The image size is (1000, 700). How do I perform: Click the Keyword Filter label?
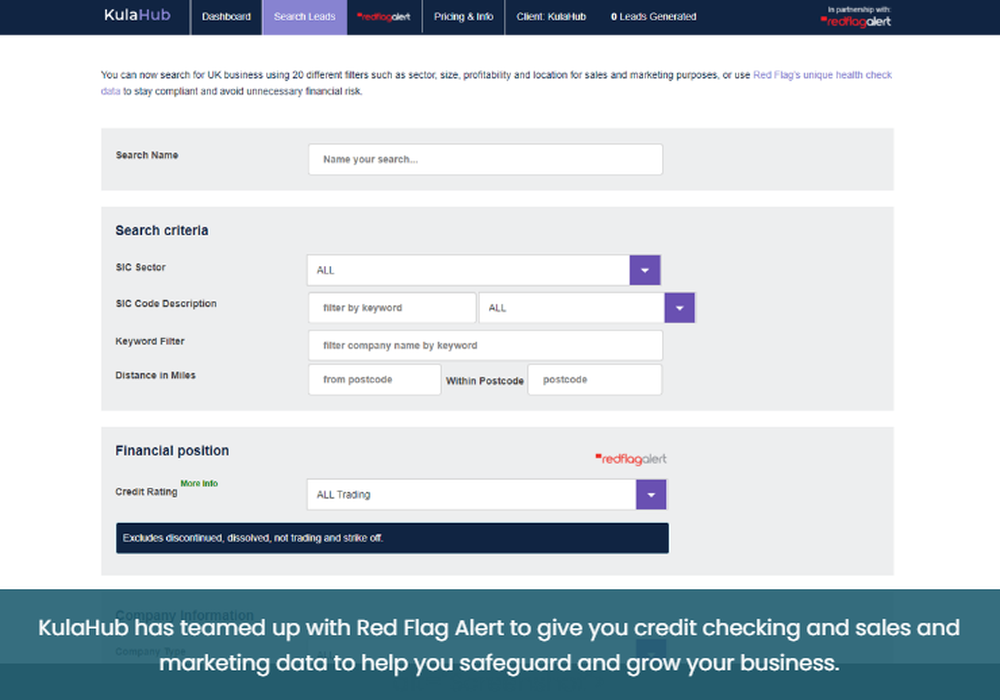(x=150, y=341)
